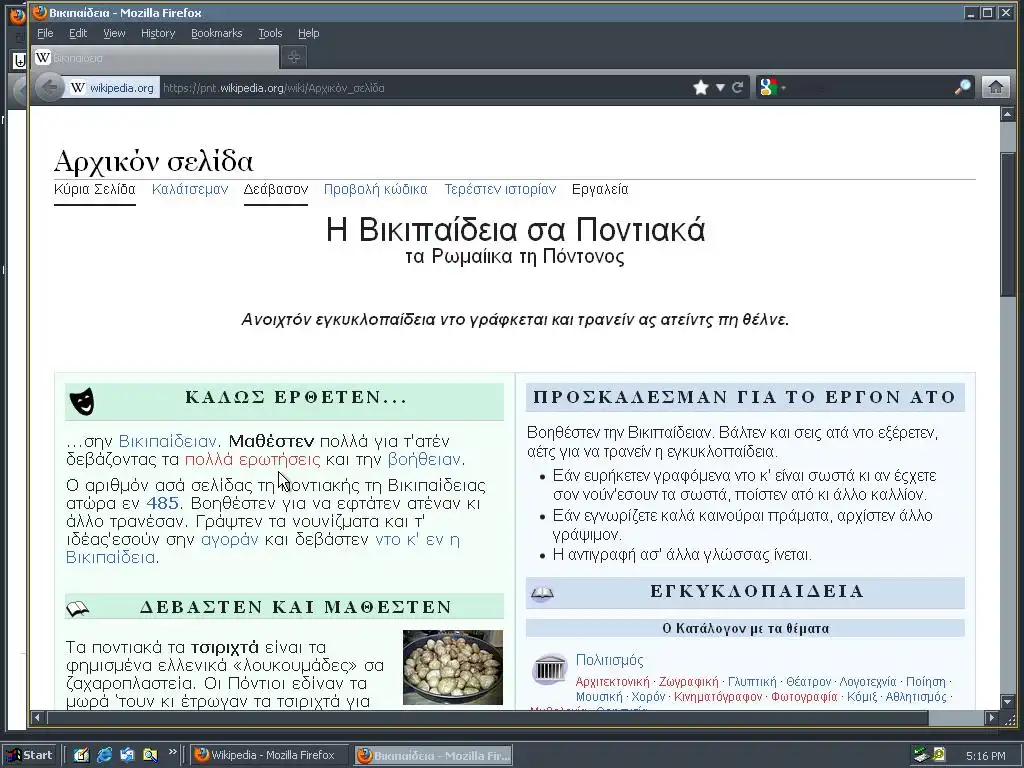Select the Δεάβασον tab
The image size is (1024, 768).
(276, 189)
